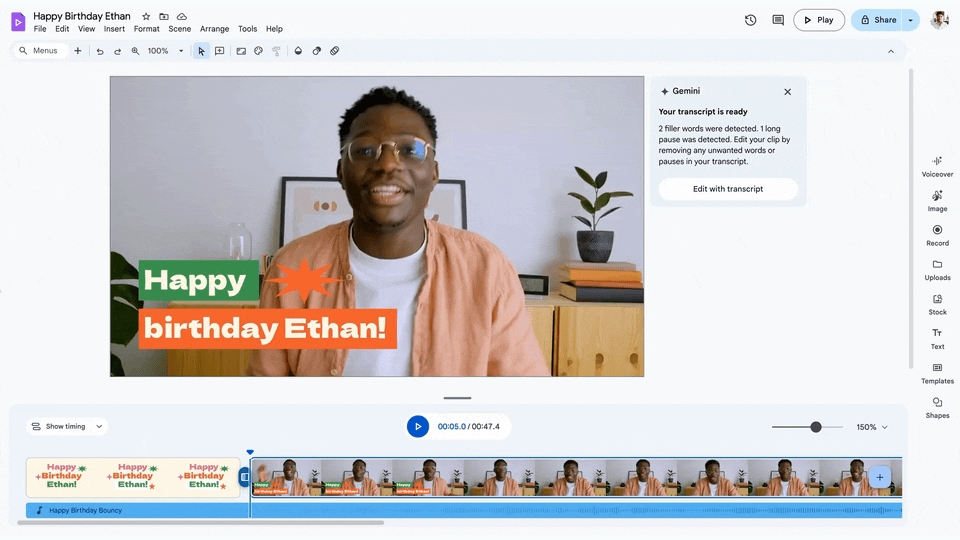
Task: Open version history clock icon
Action: click(751, 20)
